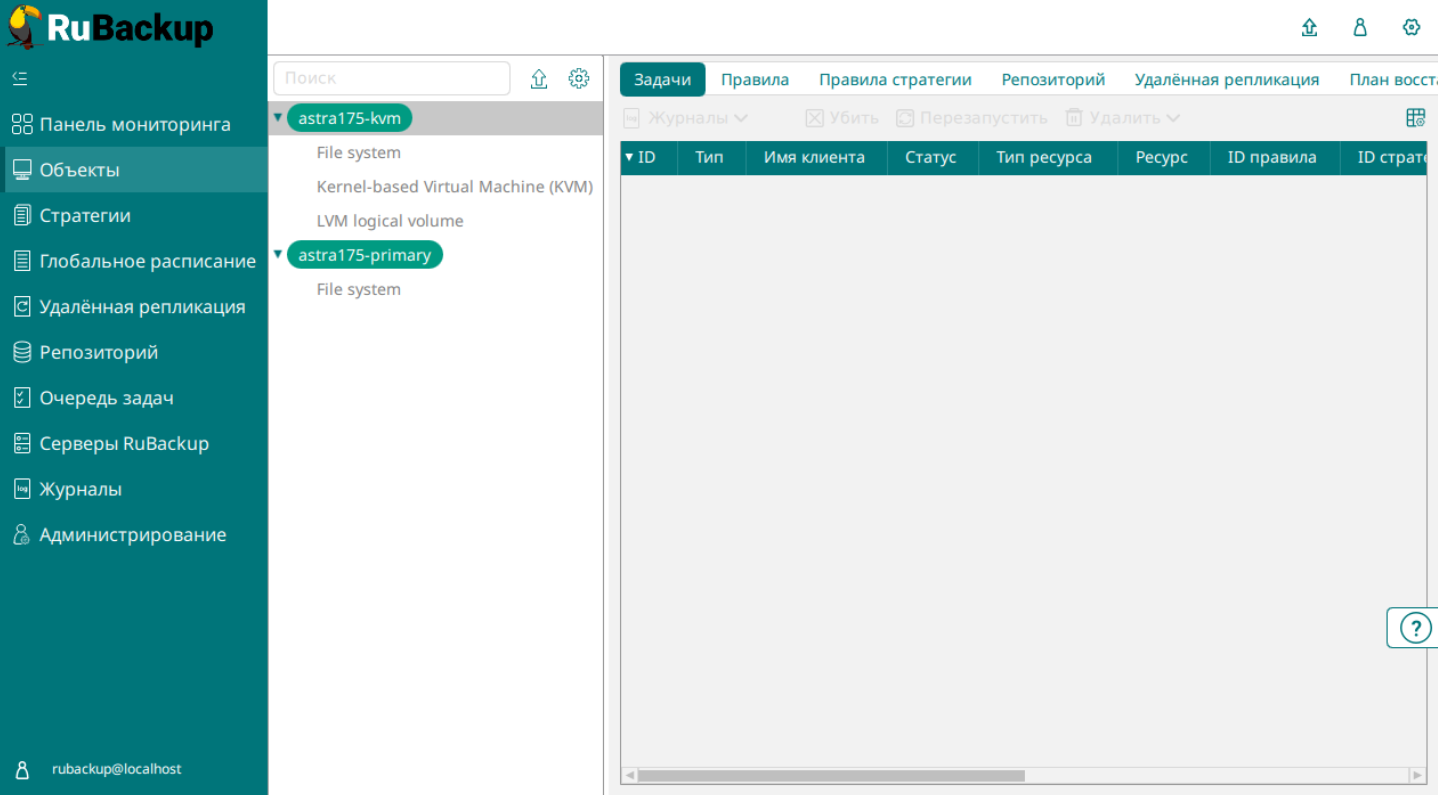Go to Очередь задач in sidebar

(106, 398)
